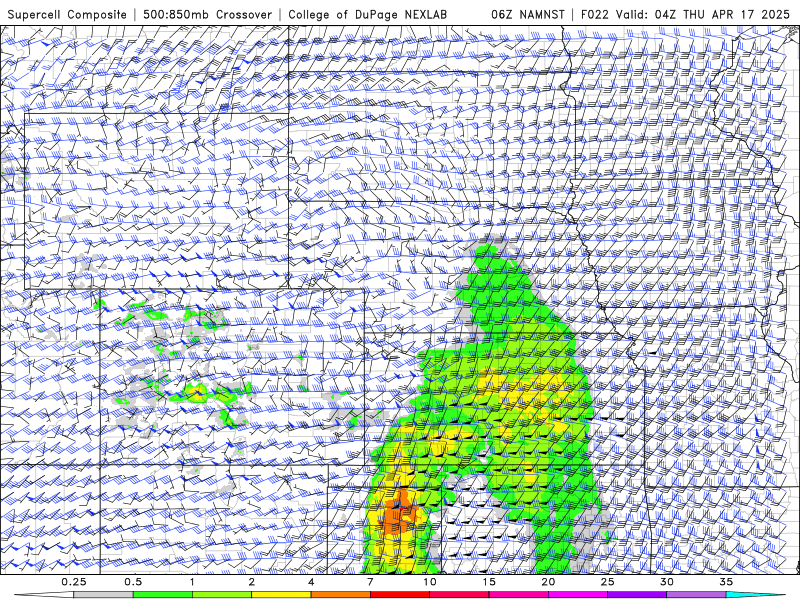Viewport: 800px width, 600px height.
Task: Click the legend value 30
Action: tap(667, 582)
